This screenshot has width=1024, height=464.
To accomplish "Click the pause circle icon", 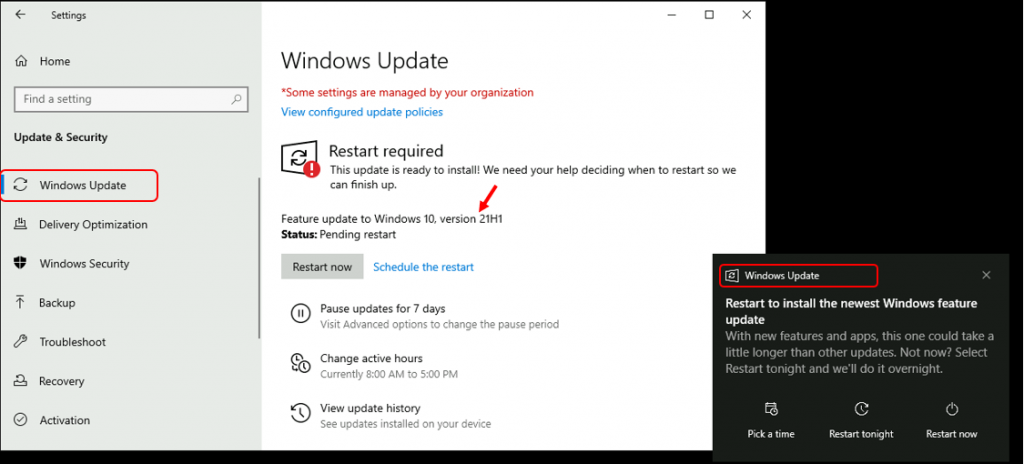I will [x=300, y=314].
